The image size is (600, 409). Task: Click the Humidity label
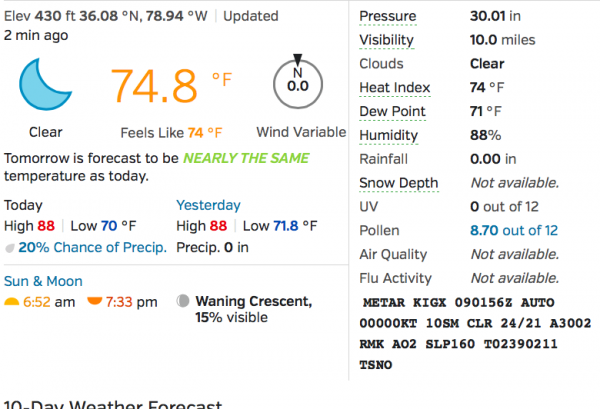[x=388, y=135]
